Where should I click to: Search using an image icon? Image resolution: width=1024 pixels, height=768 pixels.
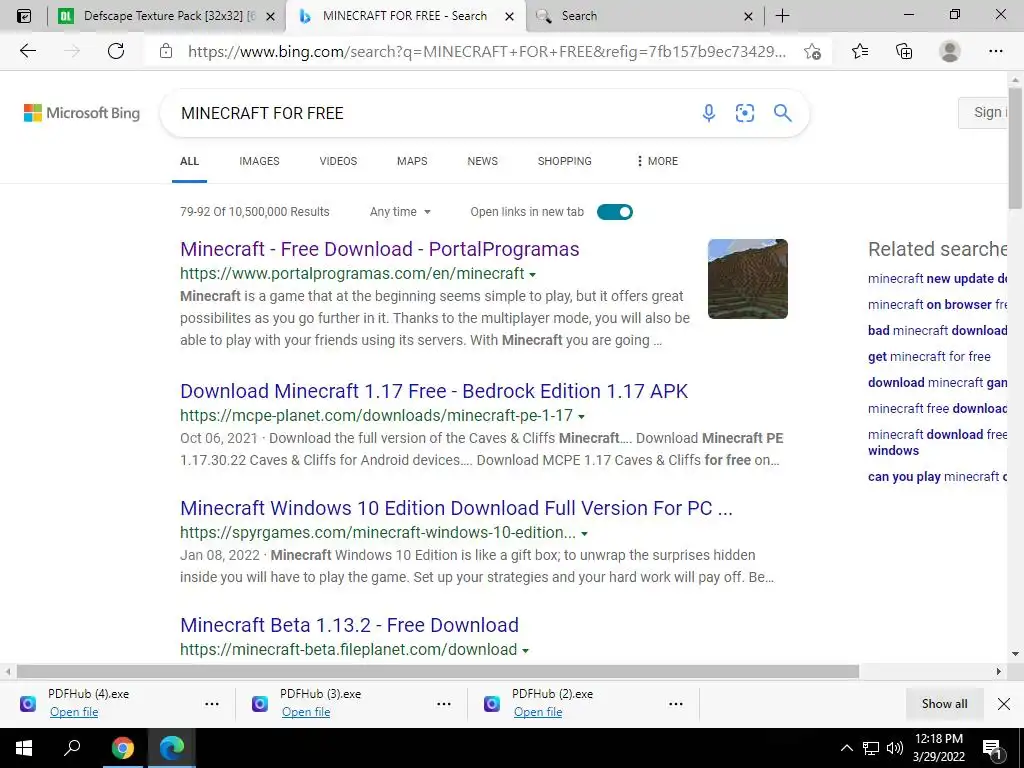coord(744,113)
